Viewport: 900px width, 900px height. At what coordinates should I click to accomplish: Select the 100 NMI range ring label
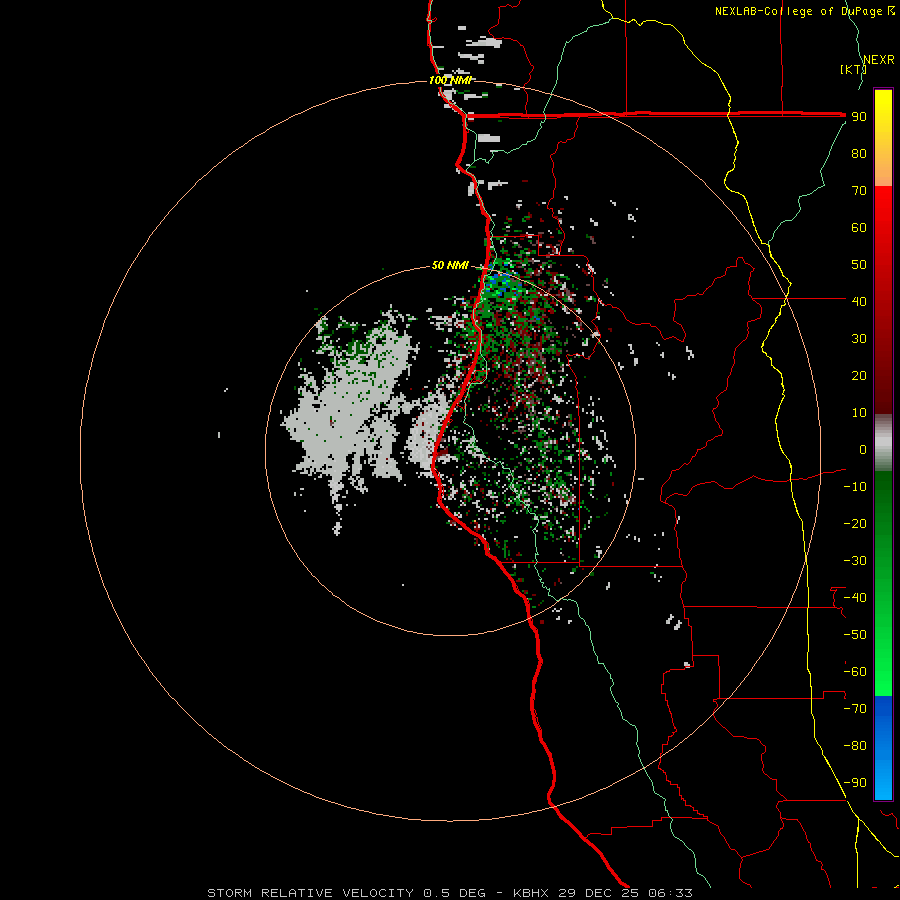(x=451, y=80)
